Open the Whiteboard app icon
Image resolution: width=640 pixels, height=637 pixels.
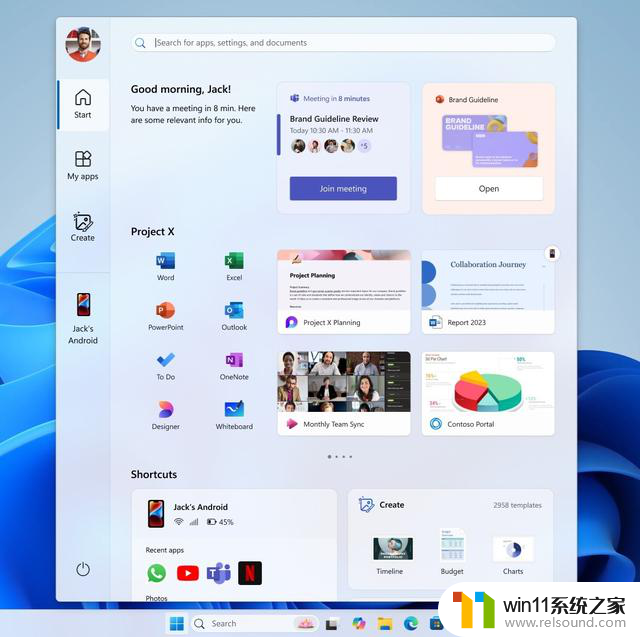(234, 415)
